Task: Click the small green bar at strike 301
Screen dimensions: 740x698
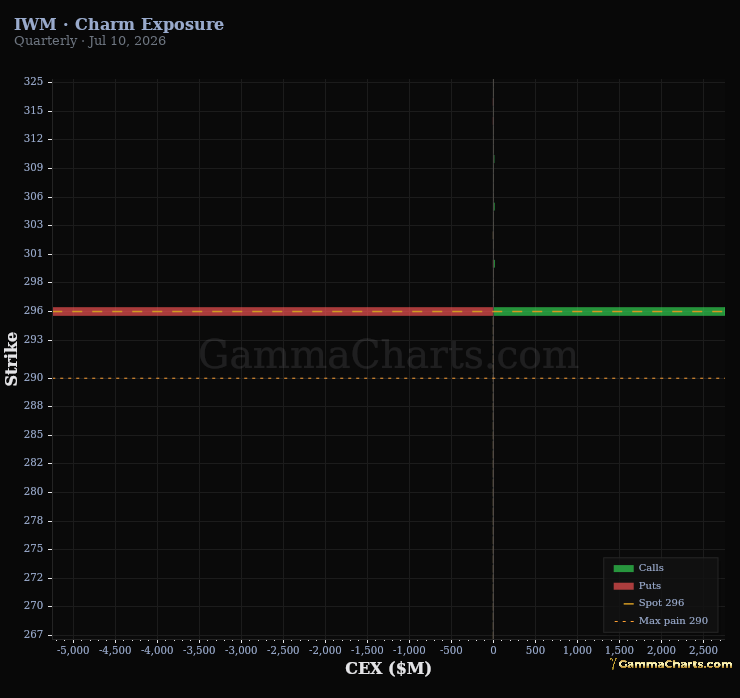Action: (x=494, y=263)
